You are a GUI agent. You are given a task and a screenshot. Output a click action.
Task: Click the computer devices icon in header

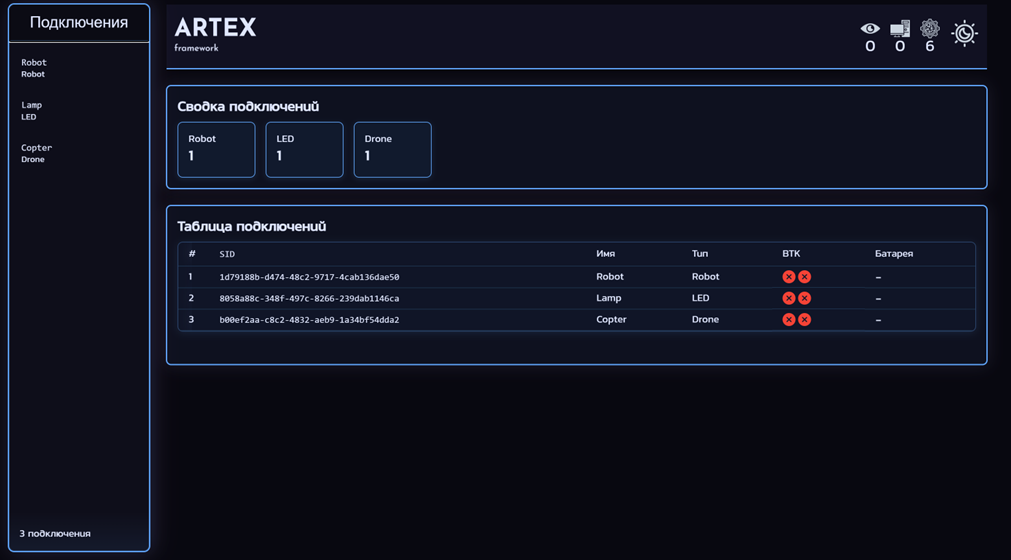[900, 29]
